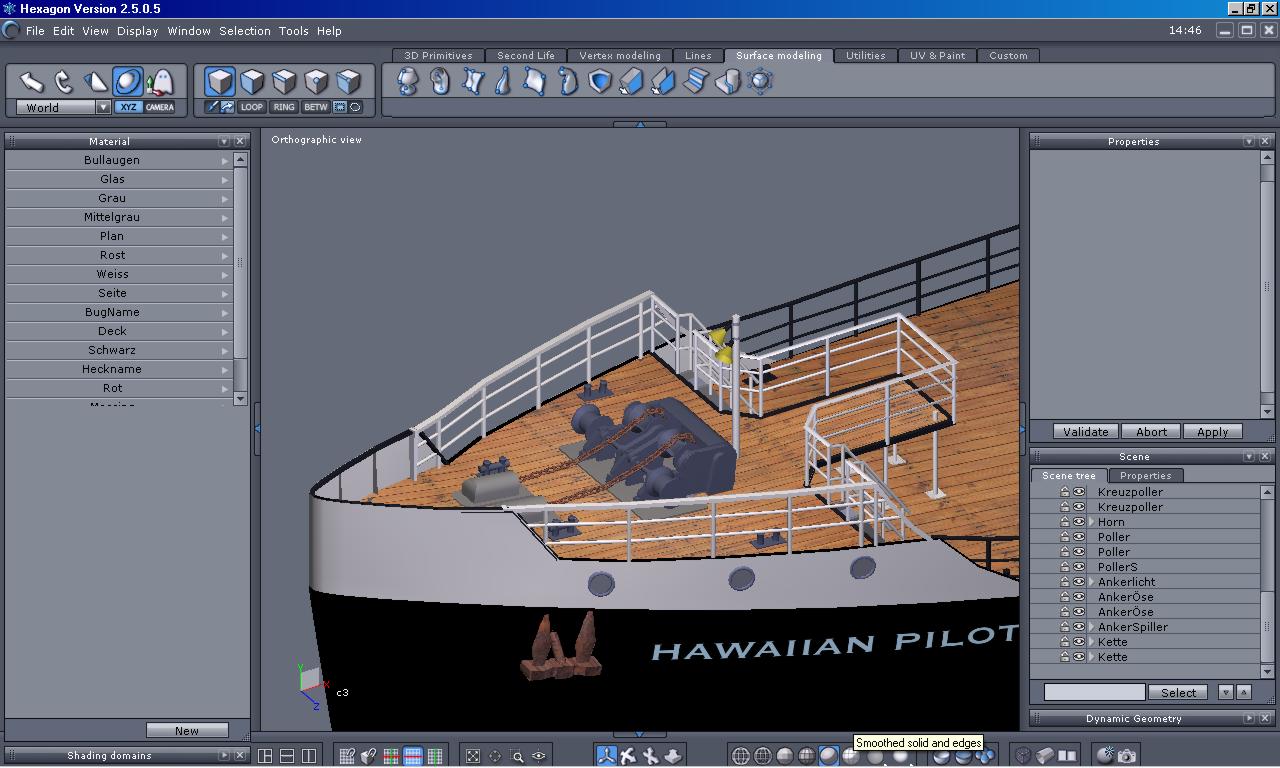Hide the Ankerlicht object using its eye
1280x768 pixels.
1079,582
